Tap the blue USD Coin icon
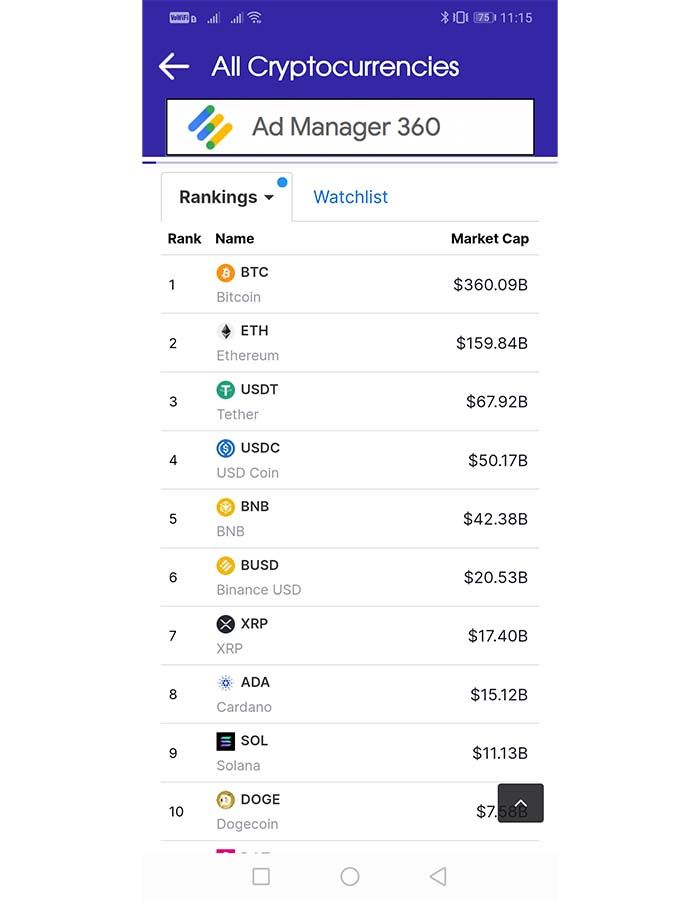The image size is (700, 900). (x=225, y=448)
